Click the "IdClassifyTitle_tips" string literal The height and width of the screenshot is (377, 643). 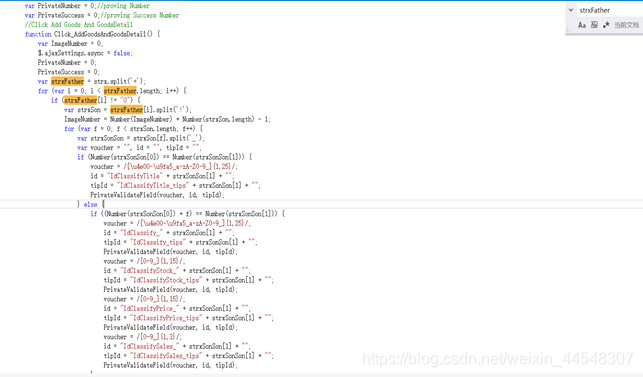[x=153, y=185]
